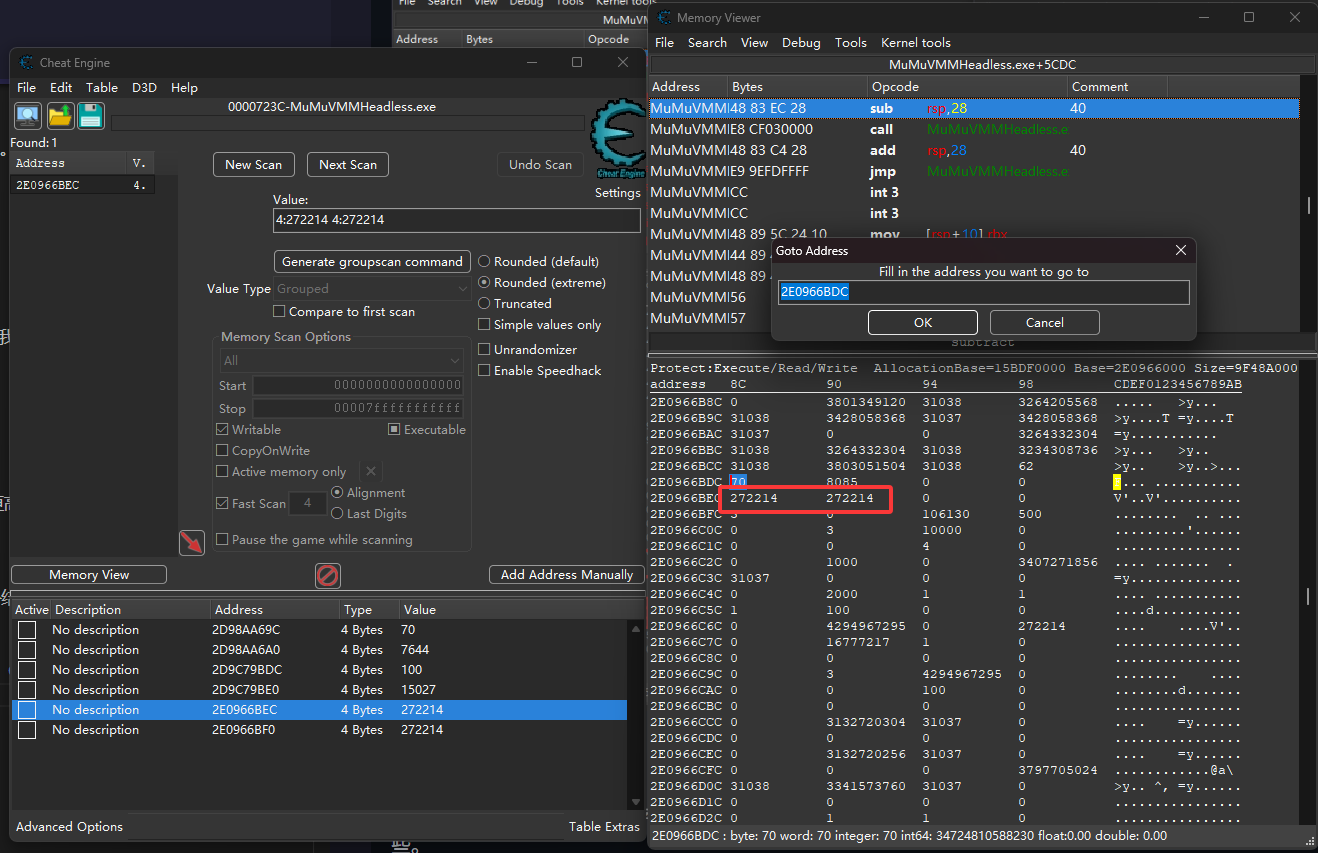Click the red clear address list icon
1318x853 pixels.
(328, 575)
